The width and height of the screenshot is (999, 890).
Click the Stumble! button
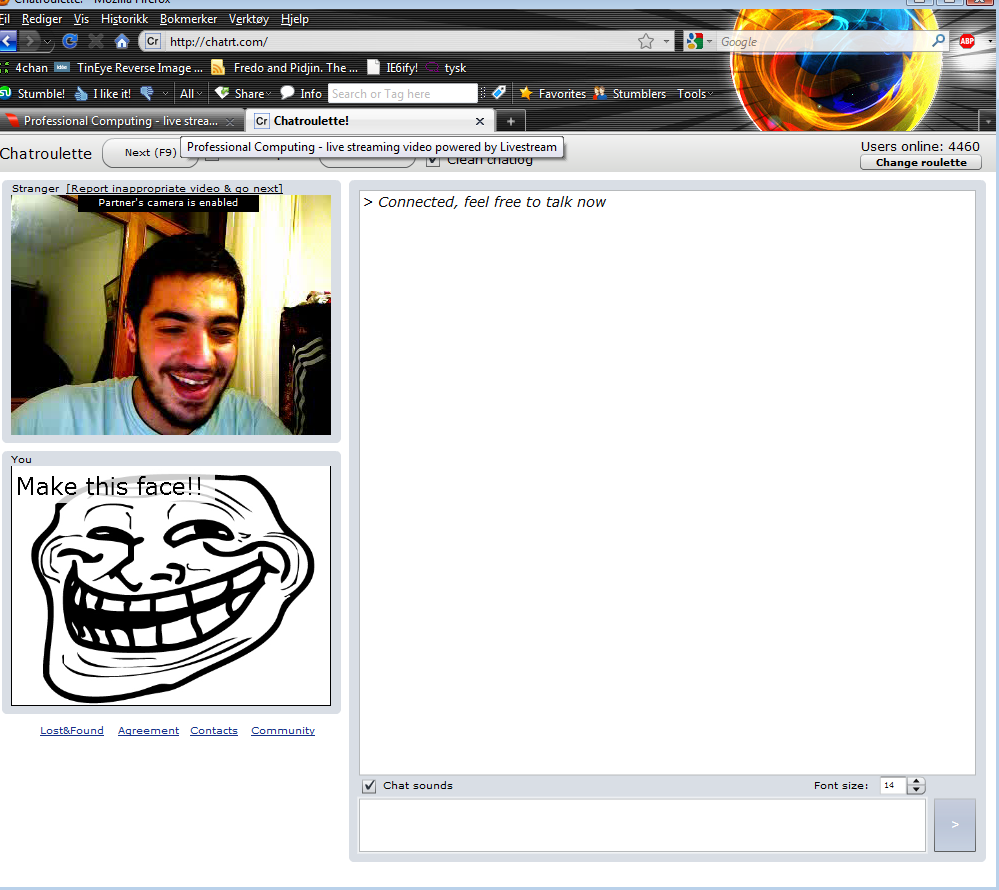[x=33, y=94]
